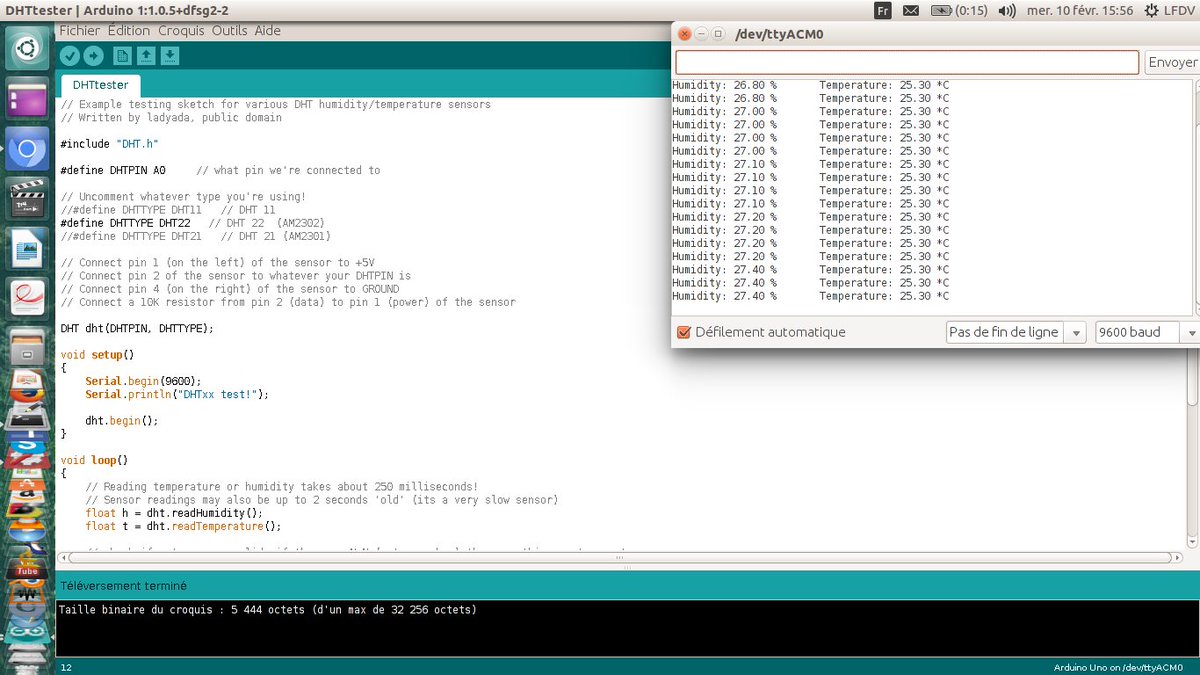Image resolution: width=1200 pixels, height=675 pixels.
Task: Click the serial monitor send input field
Action: 907,62
